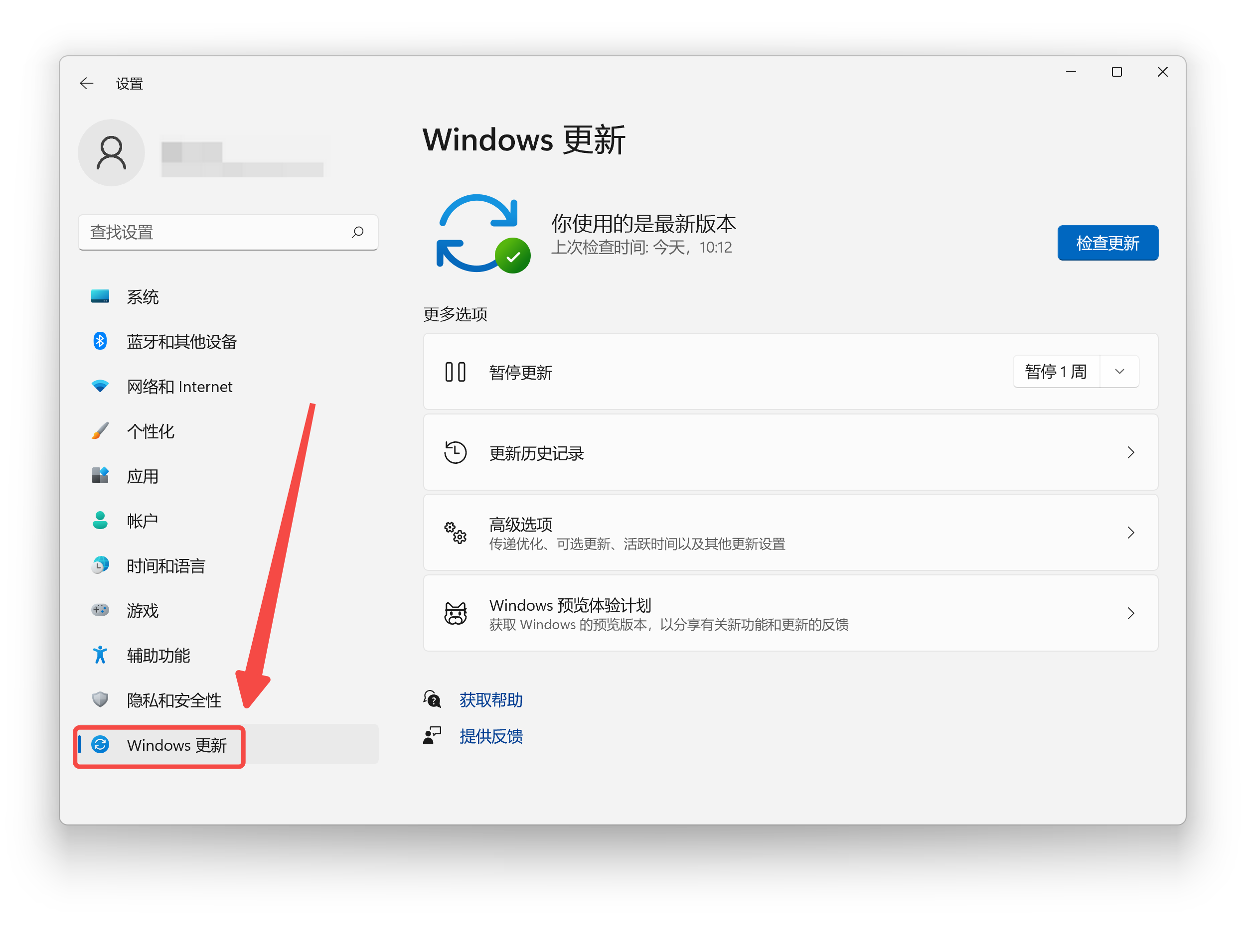Select 游戏 in the sidebar
The image size is (1253, 952).
click(228, 610)
